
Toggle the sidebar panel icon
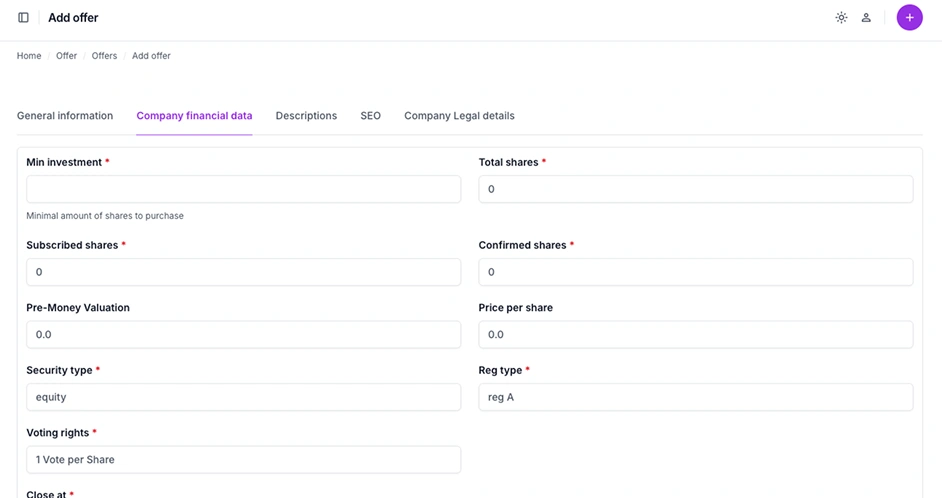(24, 18)
